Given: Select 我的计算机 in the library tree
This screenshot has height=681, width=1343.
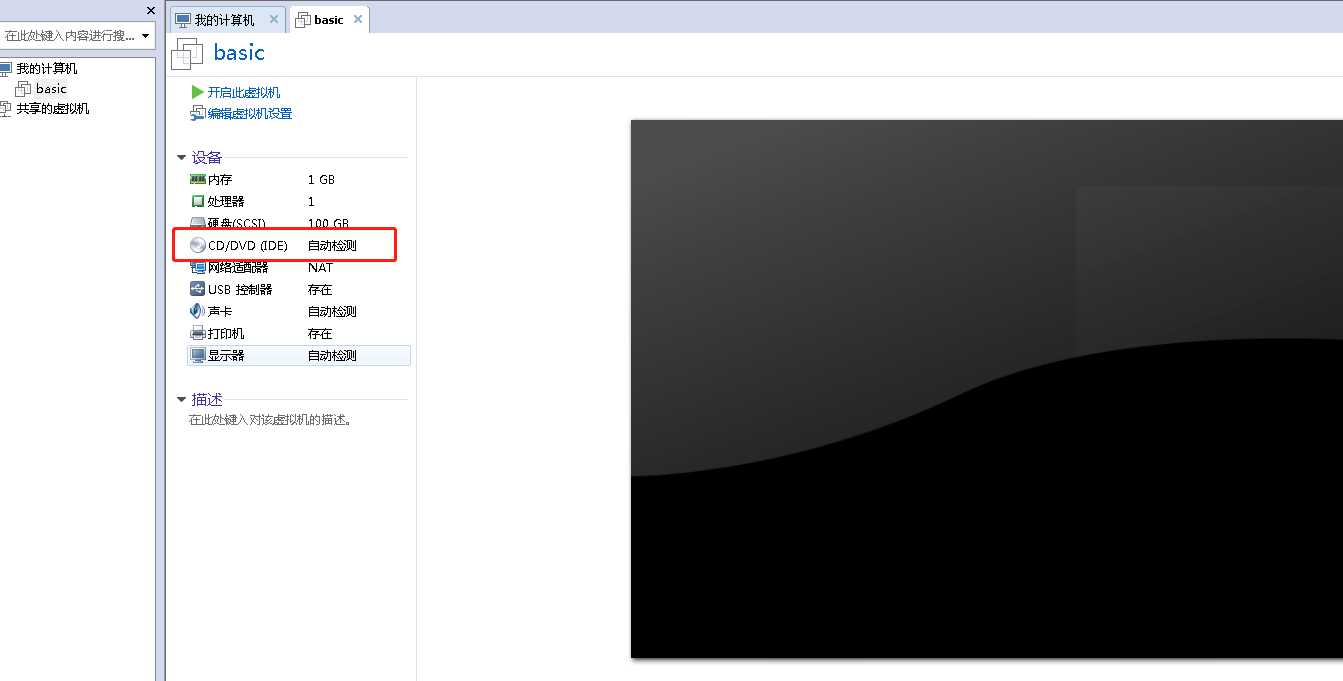Looking at the screenshot, I should [47, 69].
